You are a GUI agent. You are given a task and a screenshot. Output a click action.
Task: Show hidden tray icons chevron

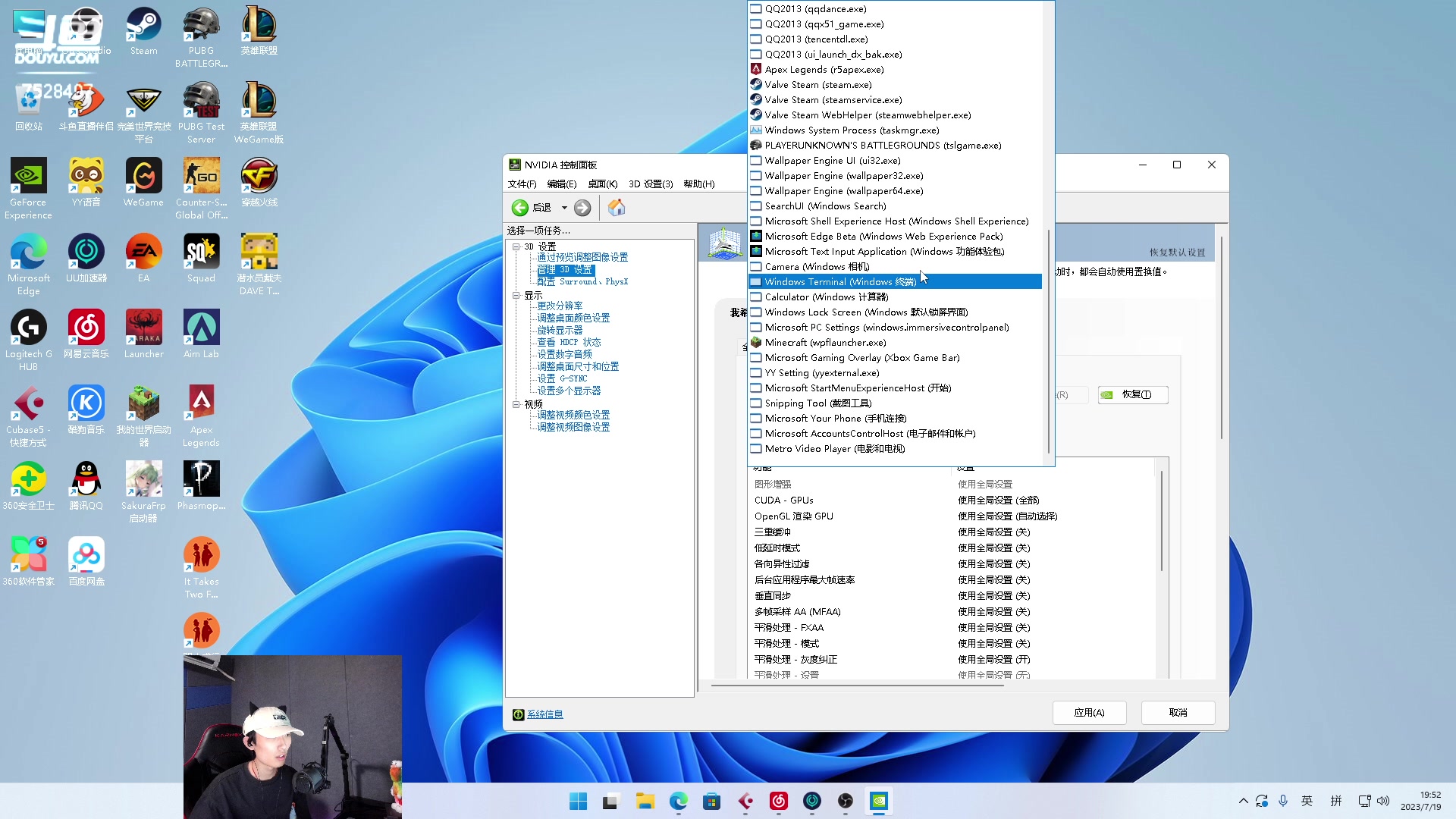click(x=1244, y=801)
